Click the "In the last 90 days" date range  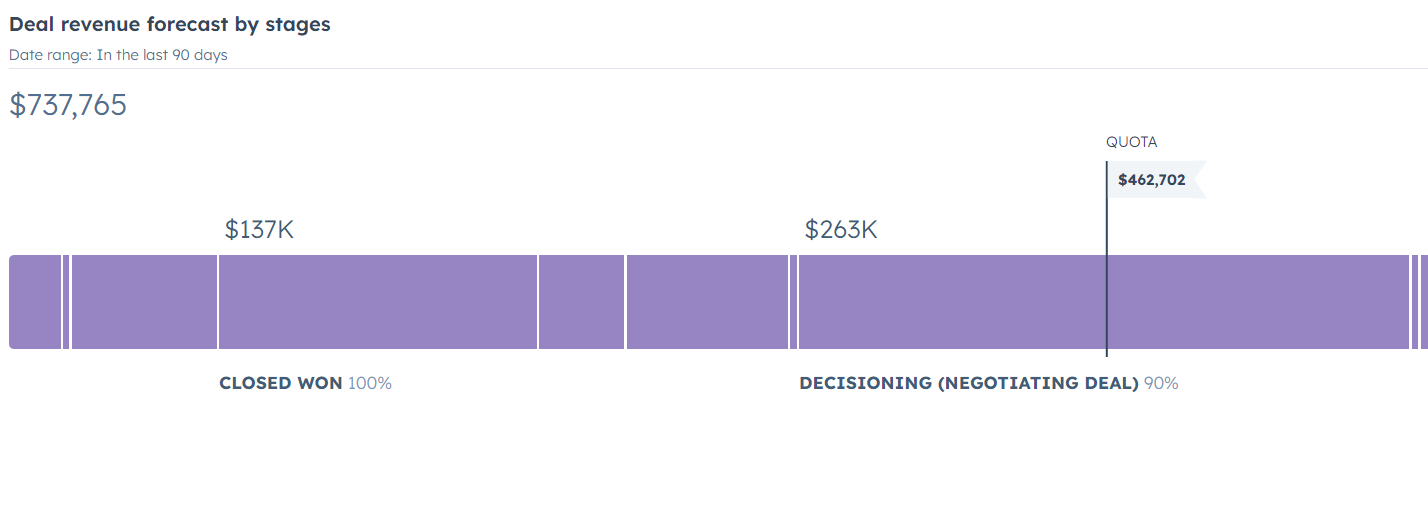click(x=162, y=55)
